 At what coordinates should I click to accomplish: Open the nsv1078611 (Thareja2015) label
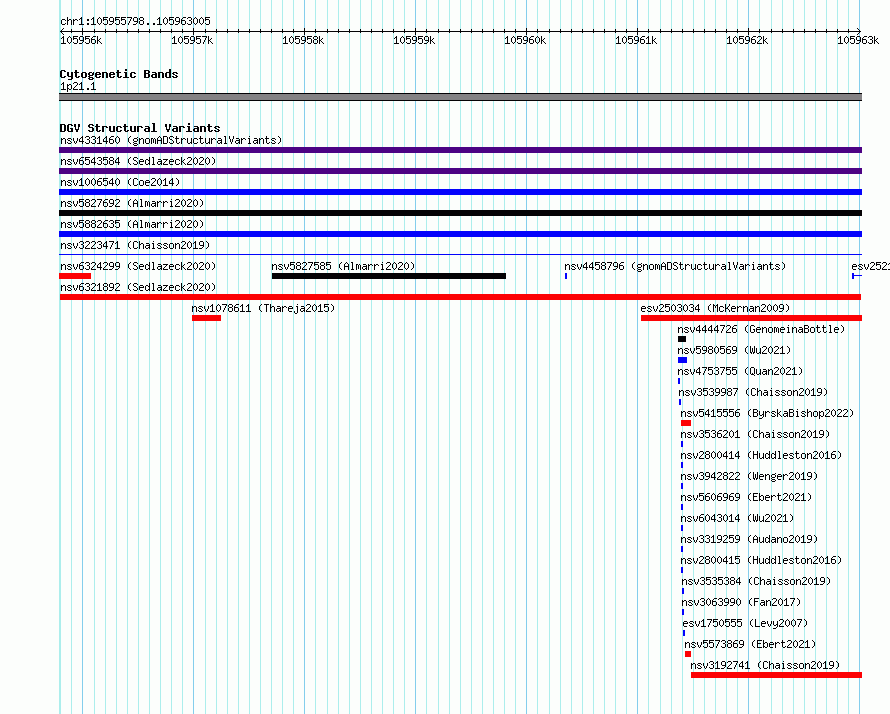(263, 308)
